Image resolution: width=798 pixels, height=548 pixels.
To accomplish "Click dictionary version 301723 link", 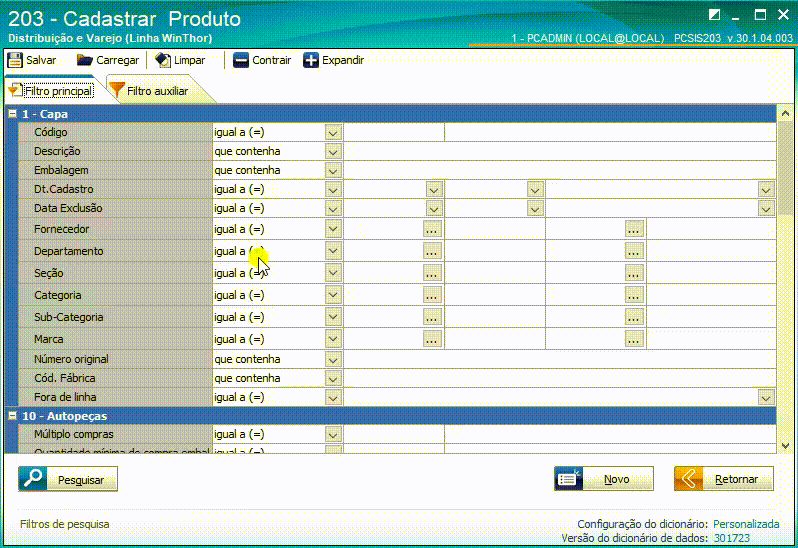I will coord(731,538).
